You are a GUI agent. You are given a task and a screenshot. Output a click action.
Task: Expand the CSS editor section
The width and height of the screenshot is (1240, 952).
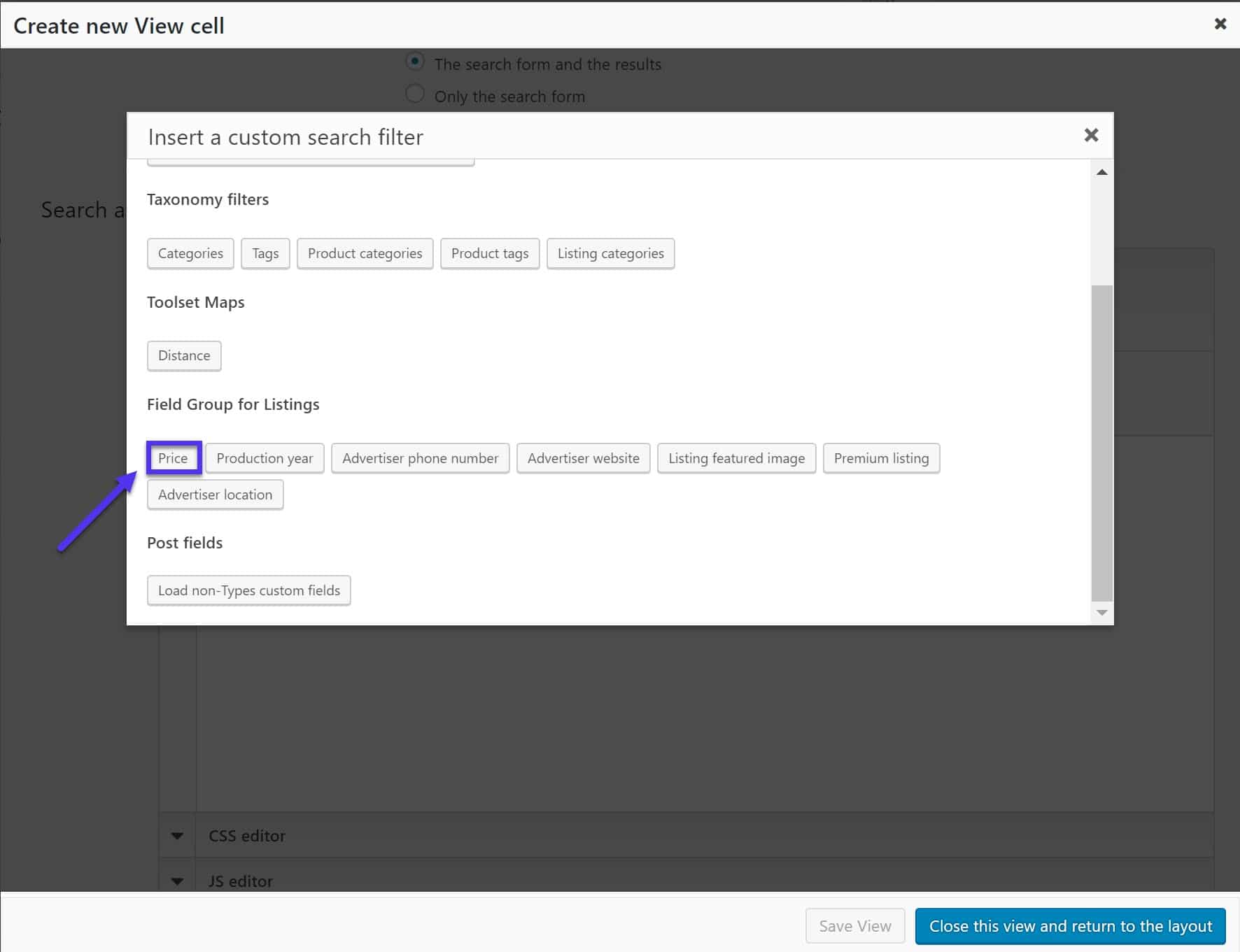pos(176,835)
